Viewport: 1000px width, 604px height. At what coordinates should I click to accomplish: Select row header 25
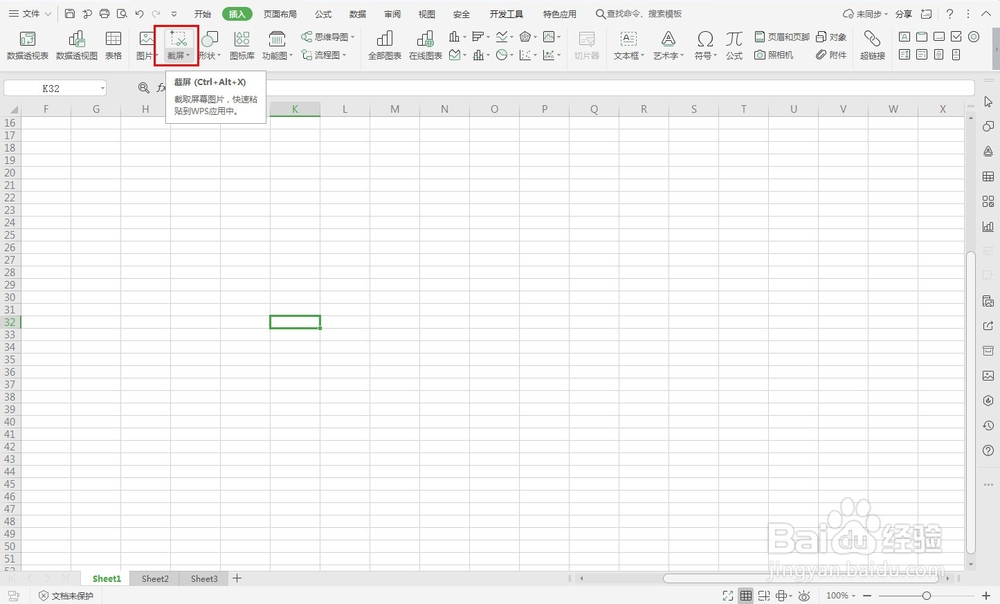10,235
